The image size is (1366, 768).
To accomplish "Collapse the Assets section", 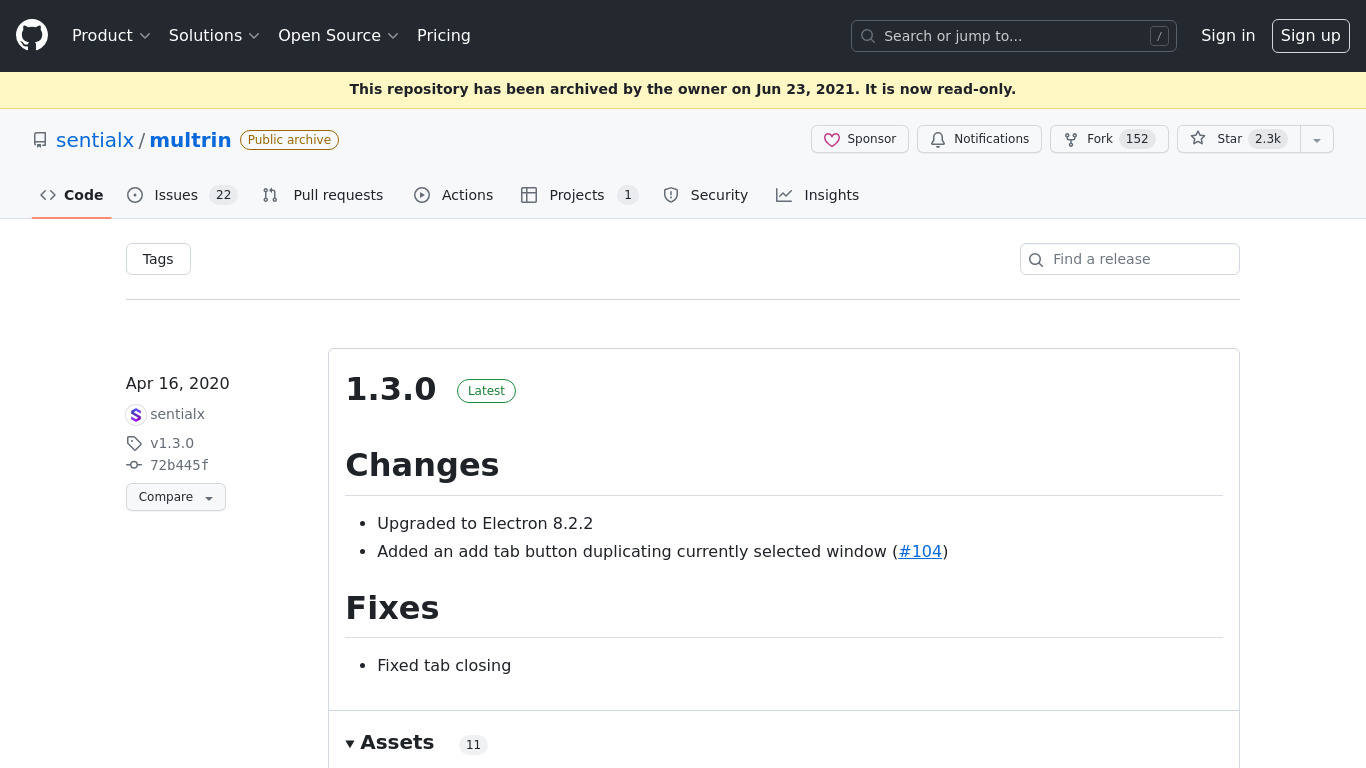I will [390, 742].
